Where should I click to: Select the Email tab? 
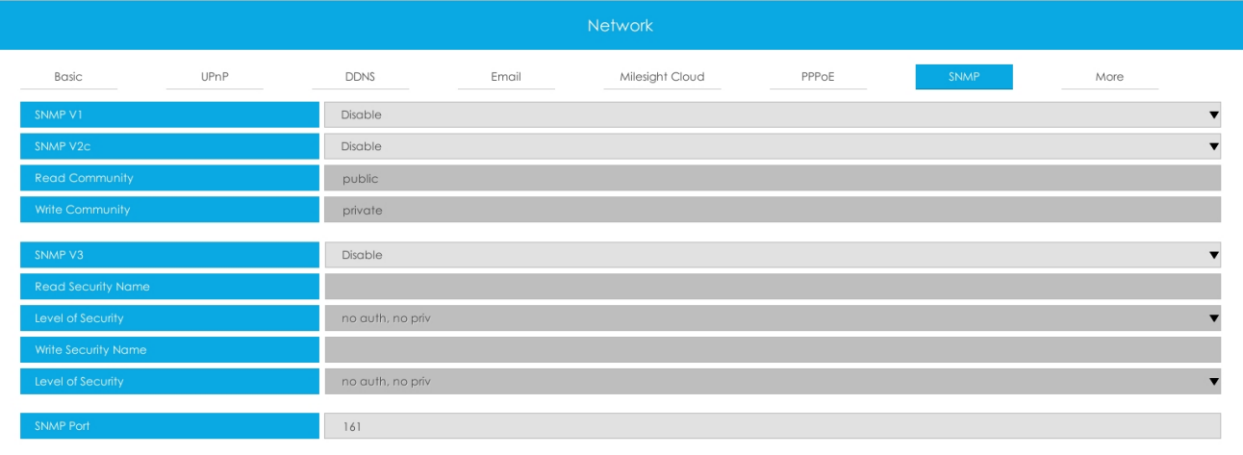(506, 77)
